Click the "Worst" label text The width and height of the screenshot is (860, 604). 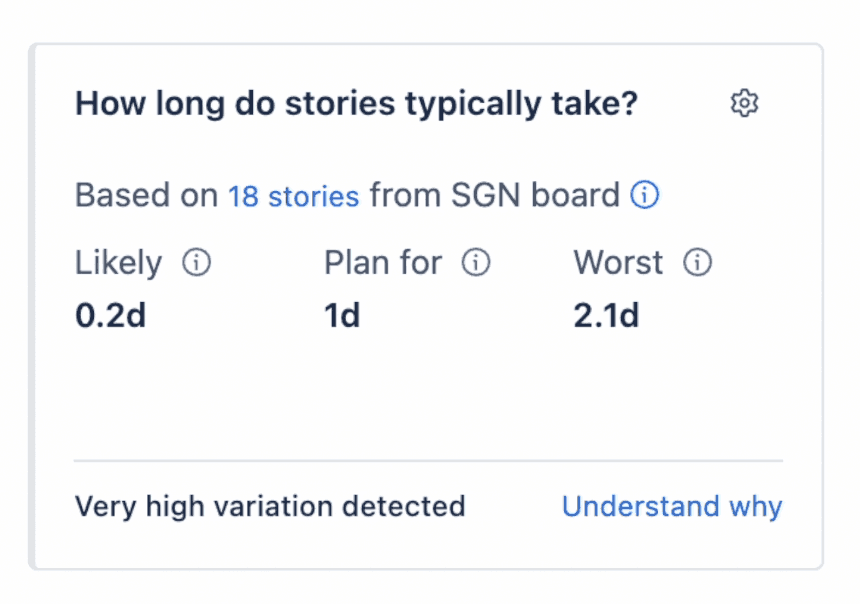coord(618,263)
